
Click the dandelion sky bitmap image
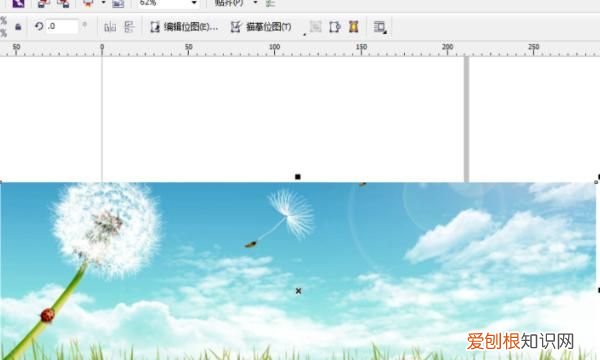tap(298, 271)
